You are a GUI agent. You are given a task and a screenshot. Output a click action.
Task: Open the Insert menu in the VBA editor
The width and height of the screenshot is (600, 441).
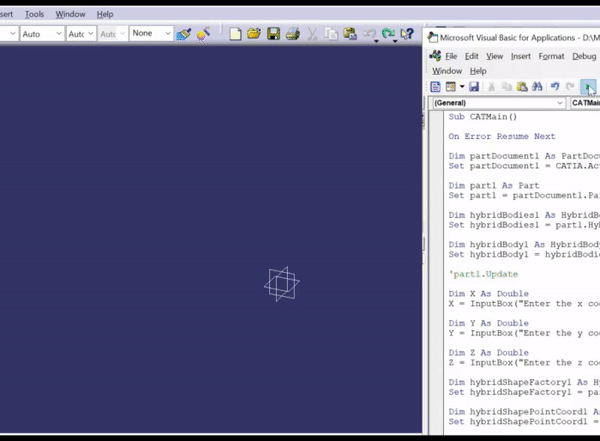(520, 56)
